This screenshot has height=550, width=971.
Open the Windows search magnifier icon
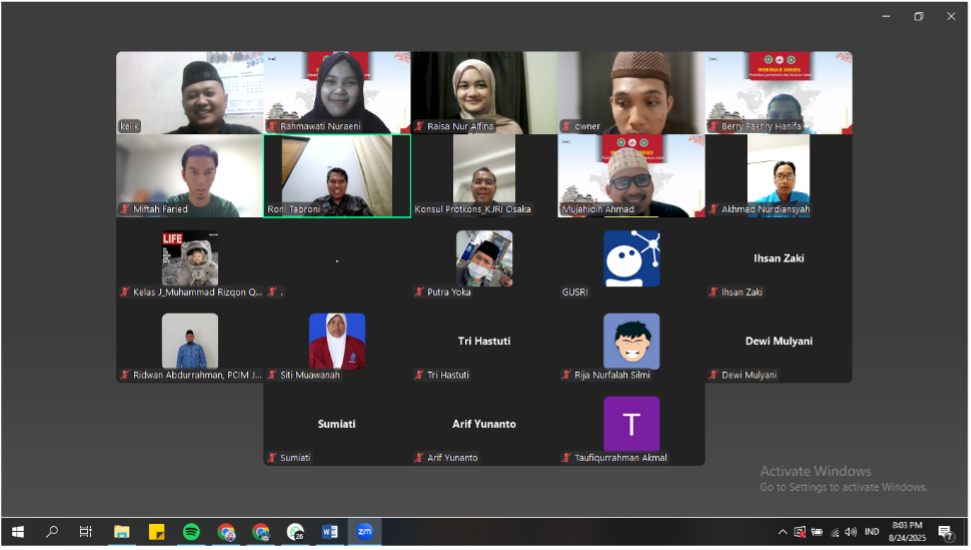click(52, 532)
